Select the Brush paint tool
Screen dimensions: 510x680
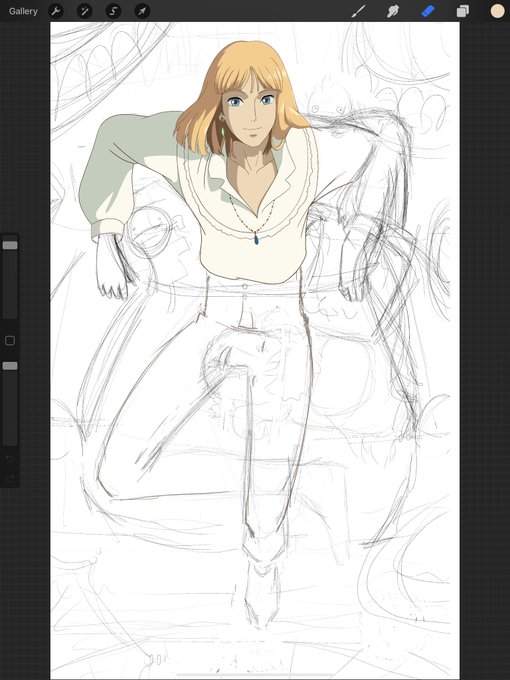click(358, 11)
